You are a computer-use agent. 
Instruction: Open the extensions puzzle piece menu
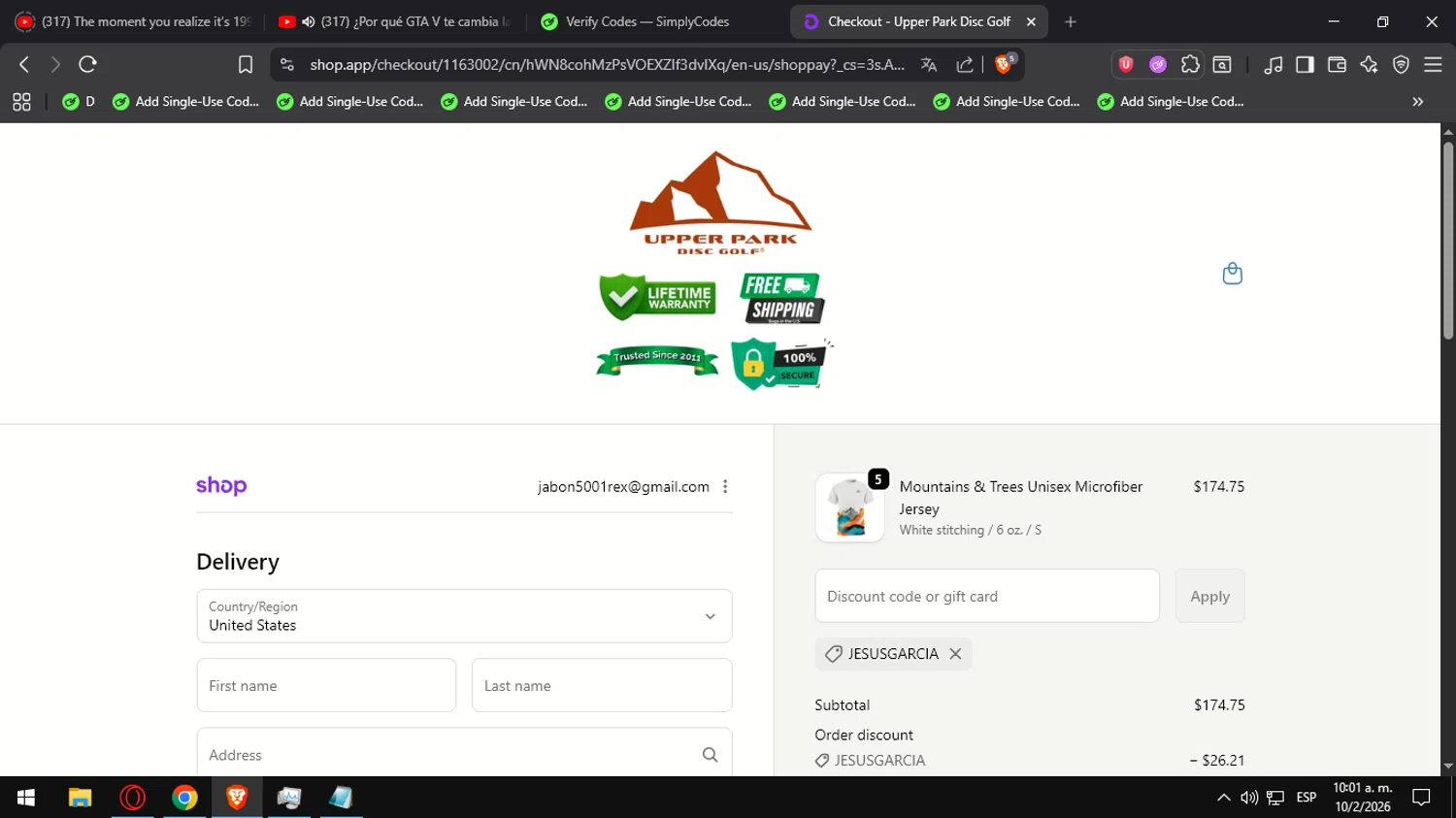tap(1190, 64)
